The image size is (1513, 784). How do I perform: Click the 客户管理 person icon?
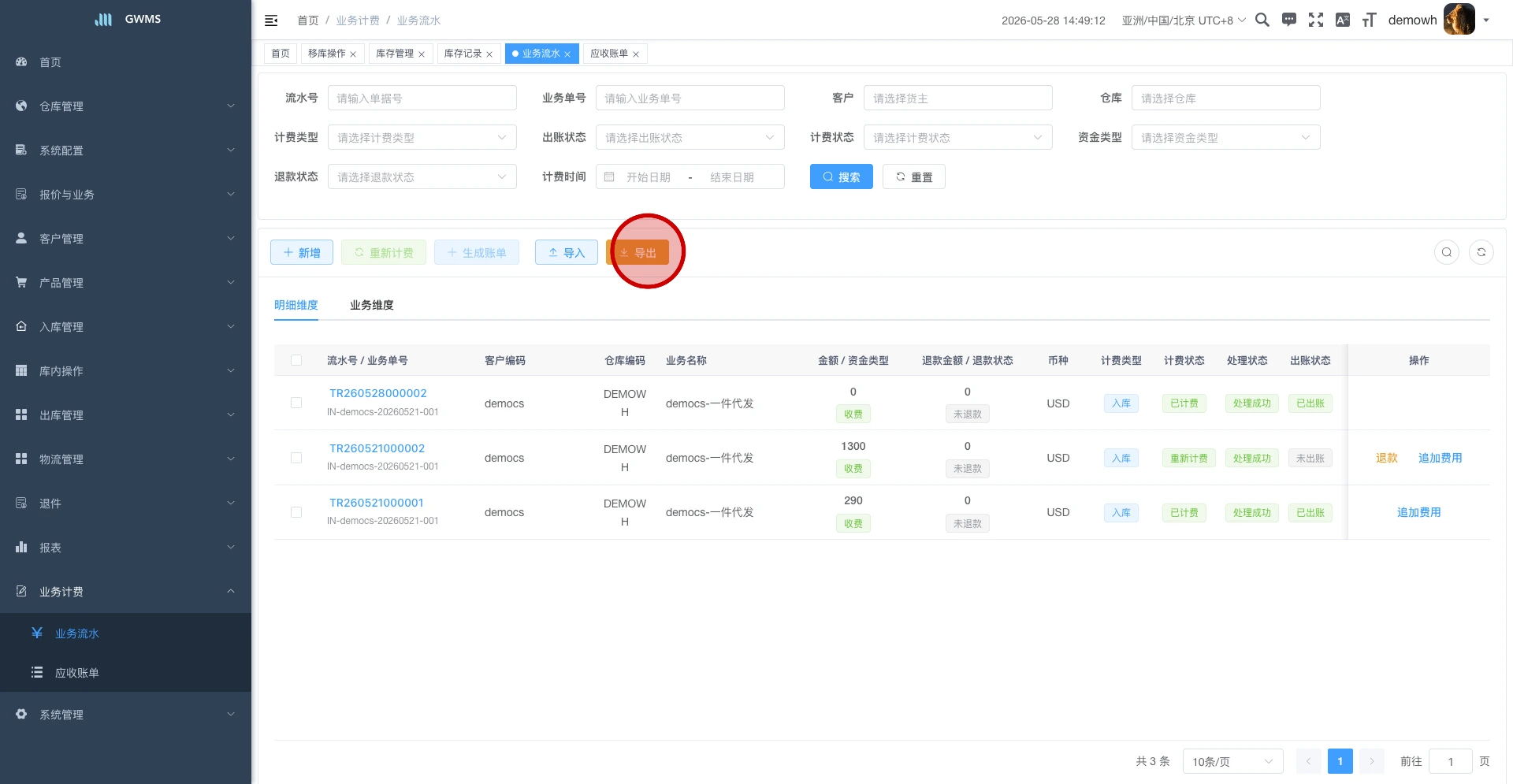coord(21,238)
